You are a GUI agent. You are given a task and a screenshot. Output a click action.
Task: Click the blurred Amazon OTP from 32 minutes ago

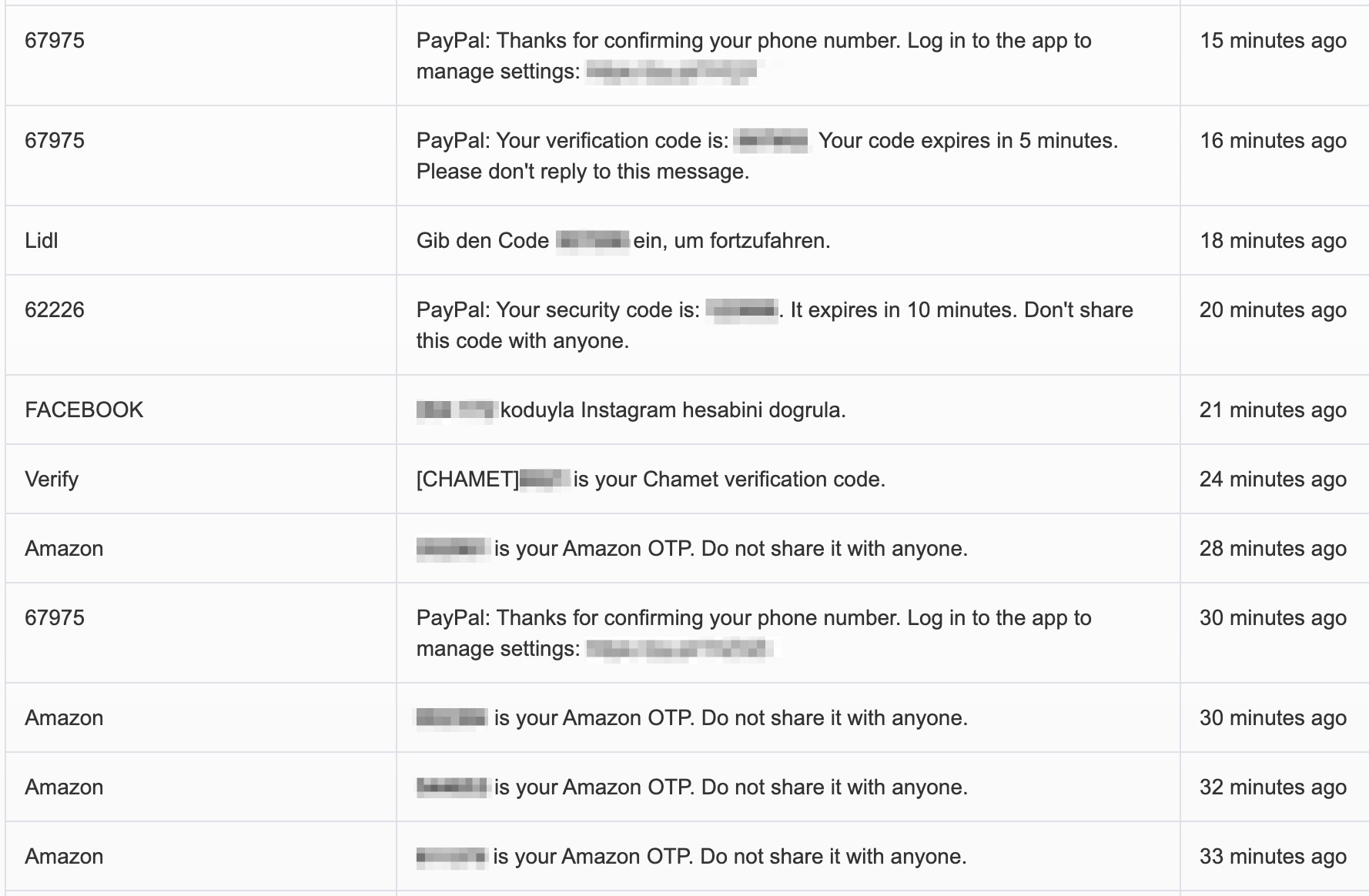[x=453, y=787]
